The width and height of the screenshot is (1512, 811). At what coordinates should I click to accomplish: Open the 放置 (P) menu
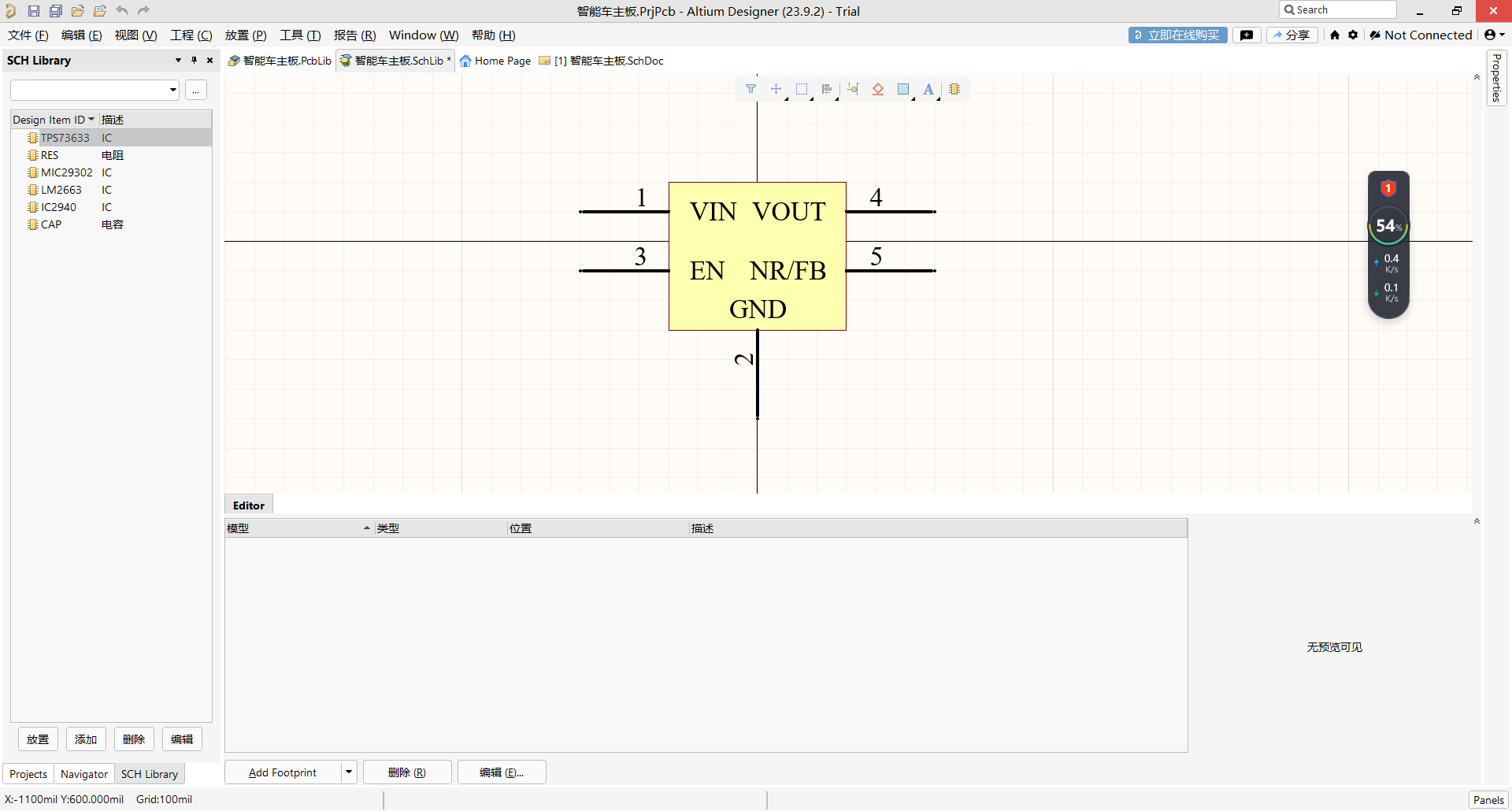tap(245, 35)
